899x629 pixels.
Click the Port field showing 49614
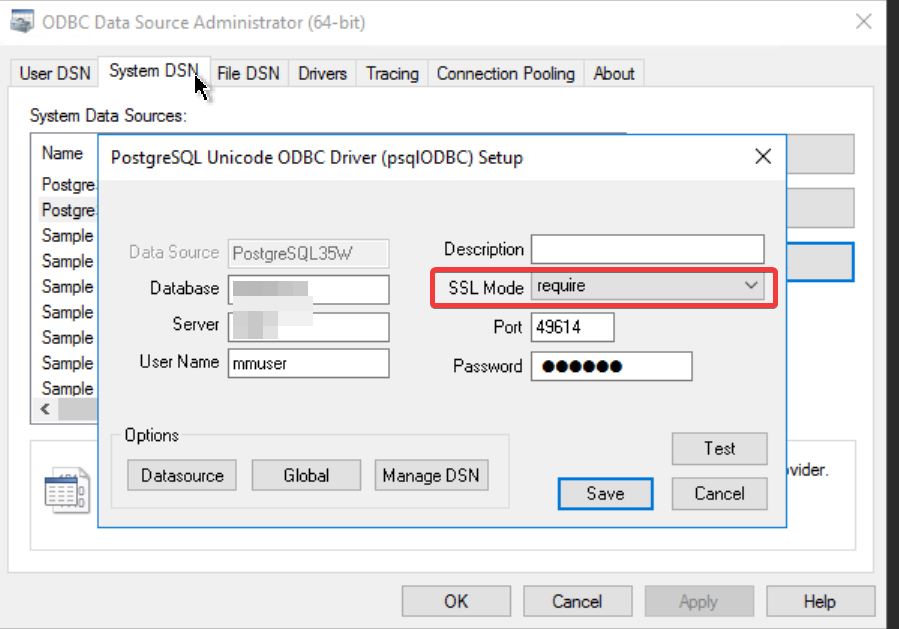pos(572,327)
